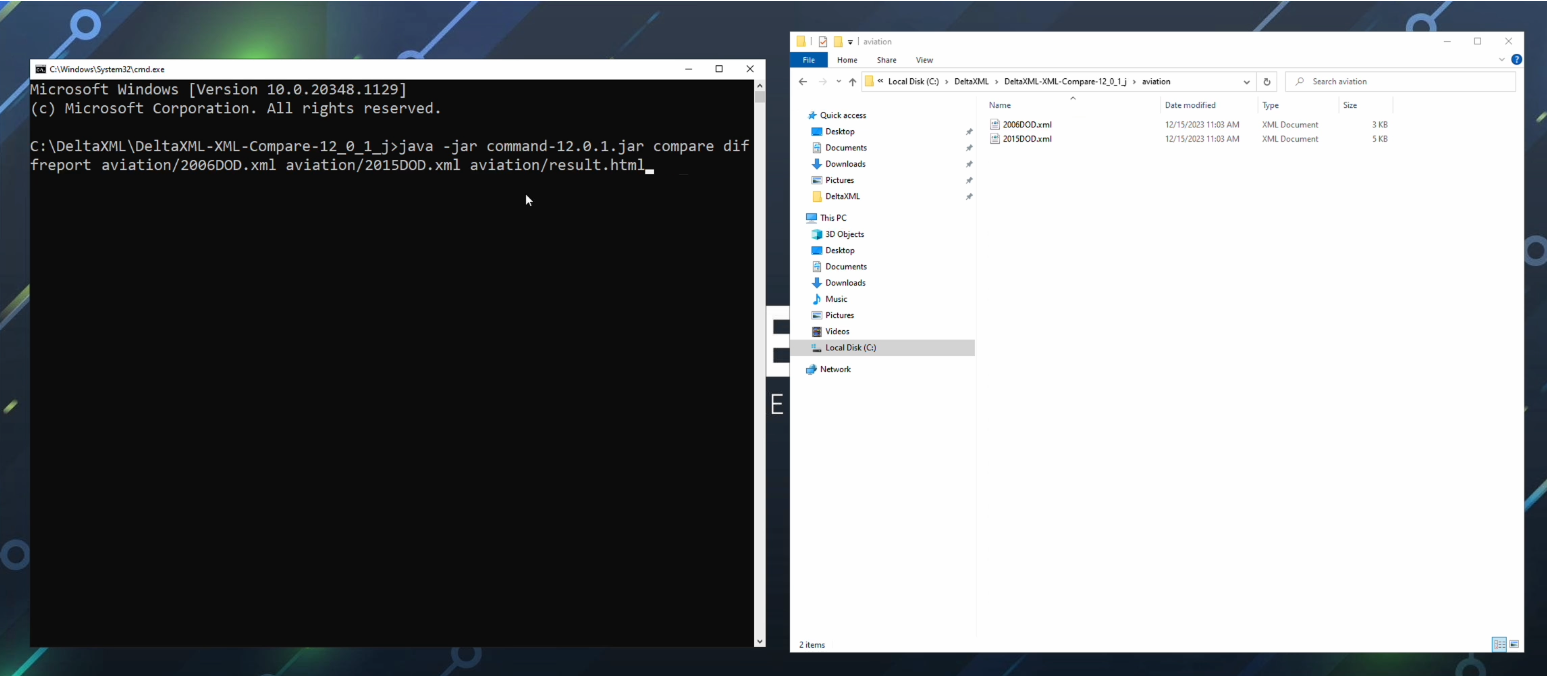Open Documents under Quick access

tap(846, 148)
